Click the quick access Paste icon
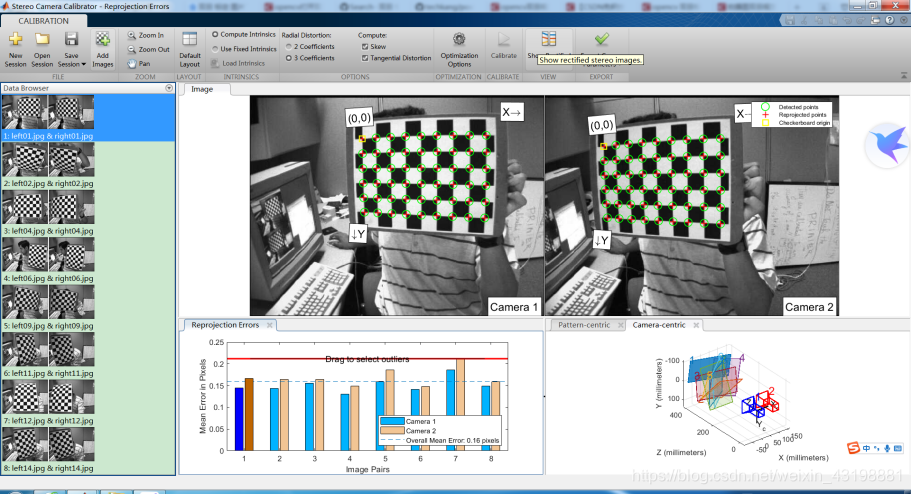The height and width of the screenshot is (494, 911). [x=833, y=20]
